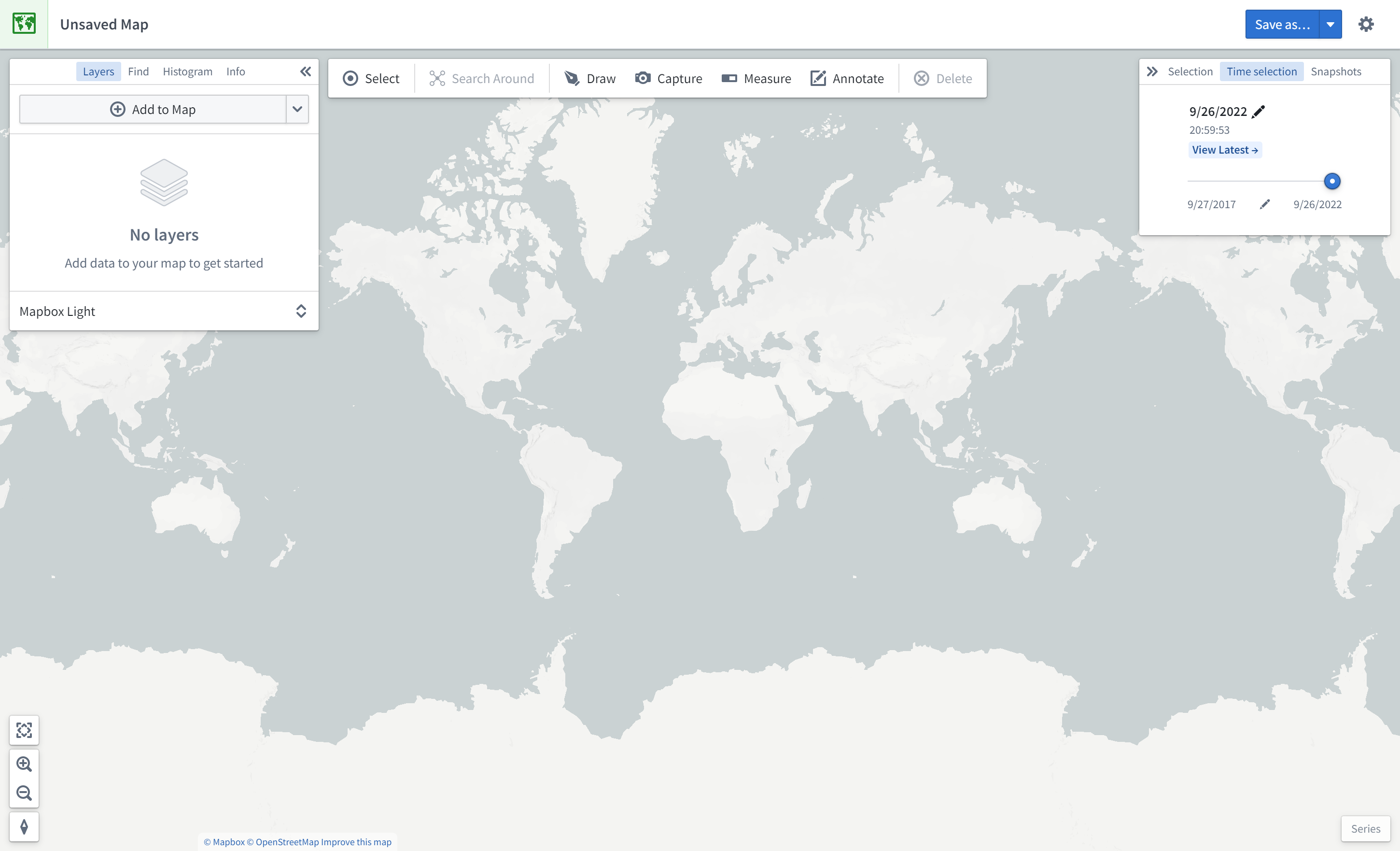Screen dimensions: 1400x851
Task: Open the Annotate tool
Action: click(x=847, y=78)
